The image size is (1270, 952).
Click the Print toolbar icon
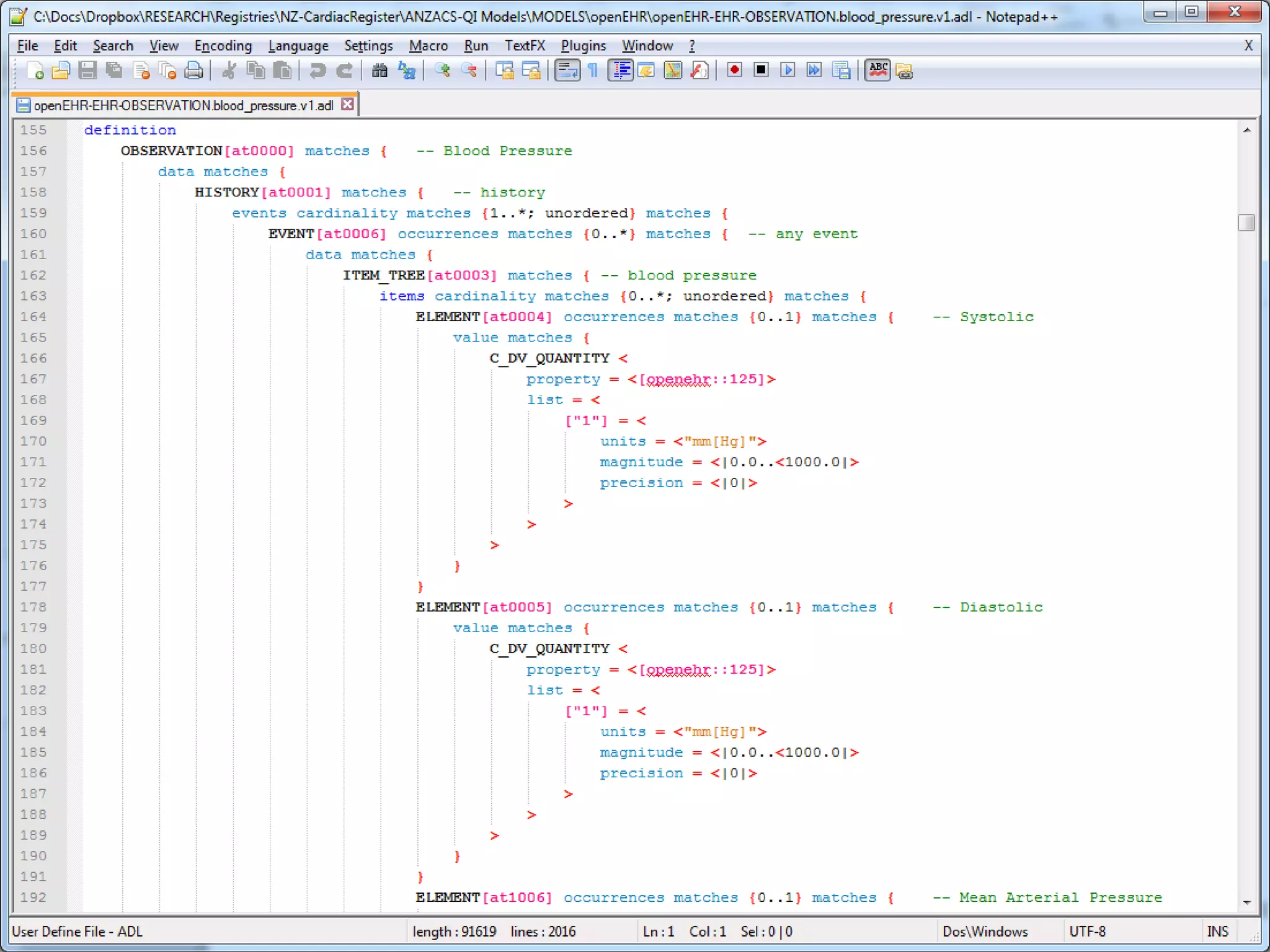pos(194,71)
